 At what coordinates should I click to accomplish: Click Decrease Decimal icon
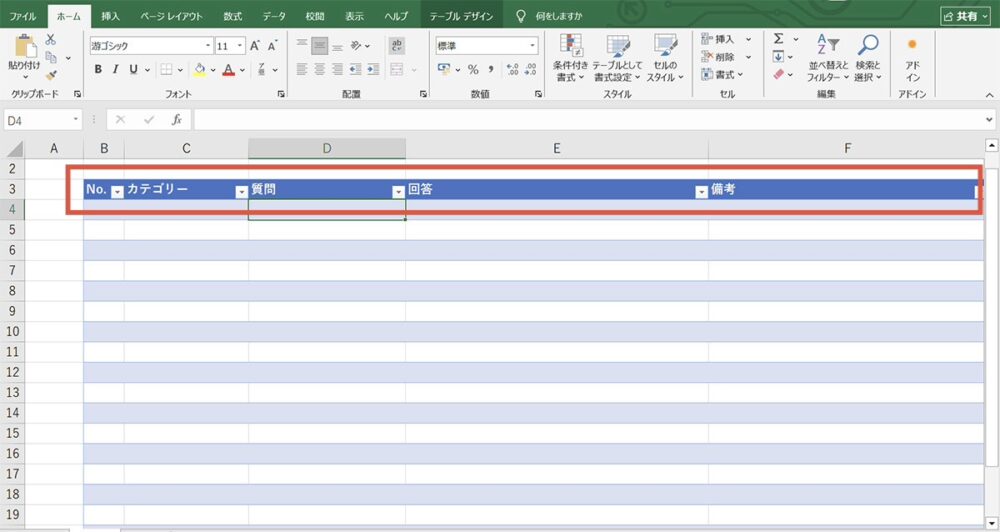[531, 70]
